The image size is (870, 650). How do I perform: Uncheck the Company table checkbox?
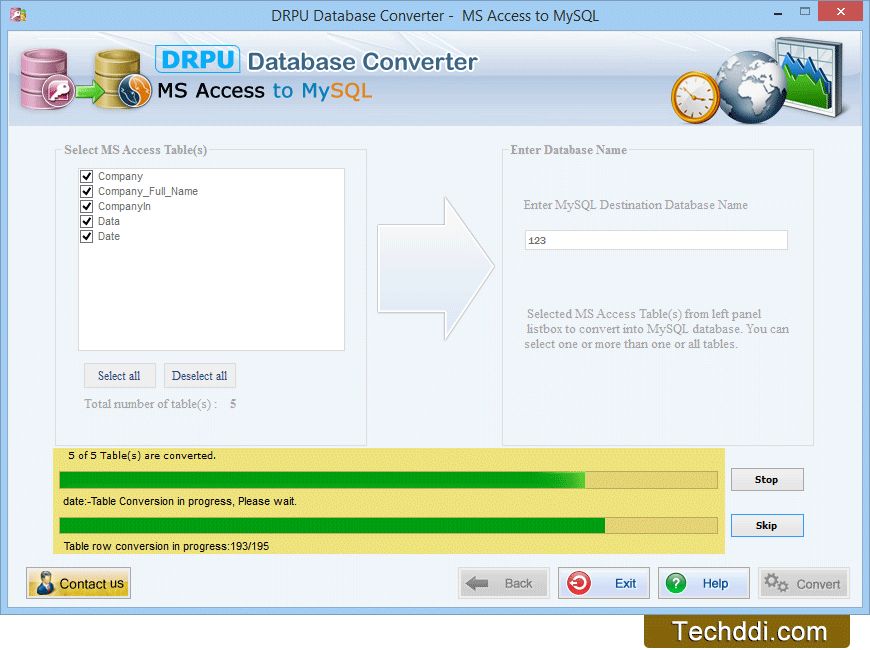87,177
